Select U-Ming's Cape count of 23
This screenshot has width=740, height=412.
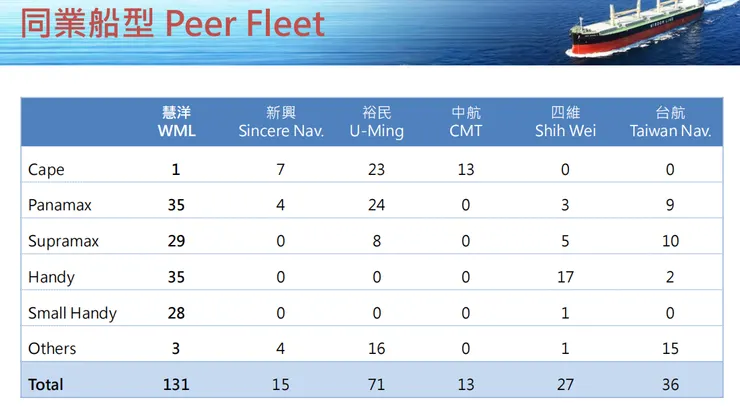click(376, 170)
